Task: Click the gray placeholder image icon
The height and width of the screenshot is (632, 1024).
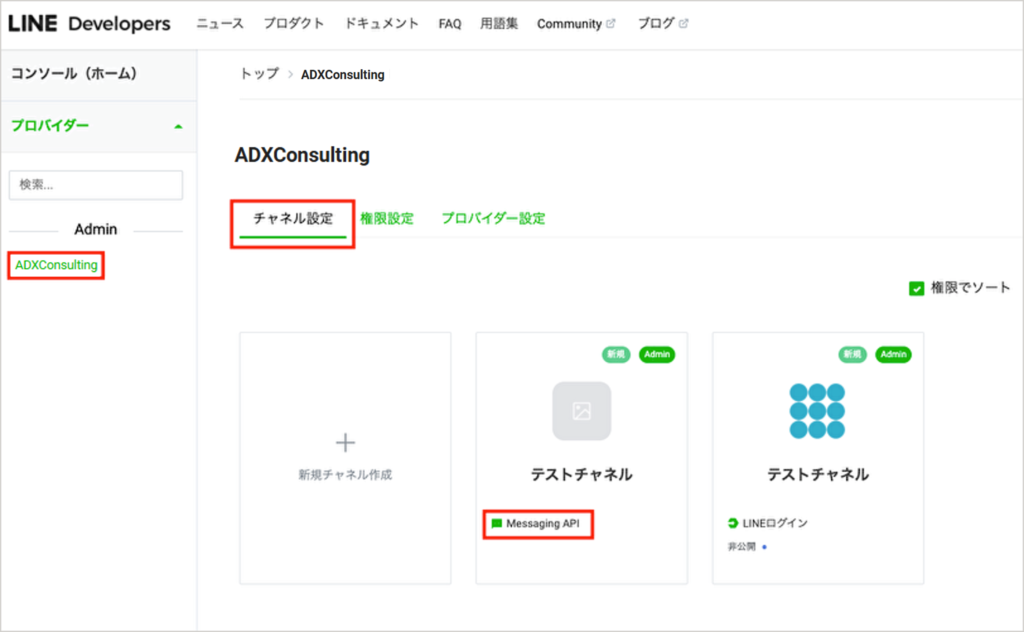Action: [x=582, y=411]
